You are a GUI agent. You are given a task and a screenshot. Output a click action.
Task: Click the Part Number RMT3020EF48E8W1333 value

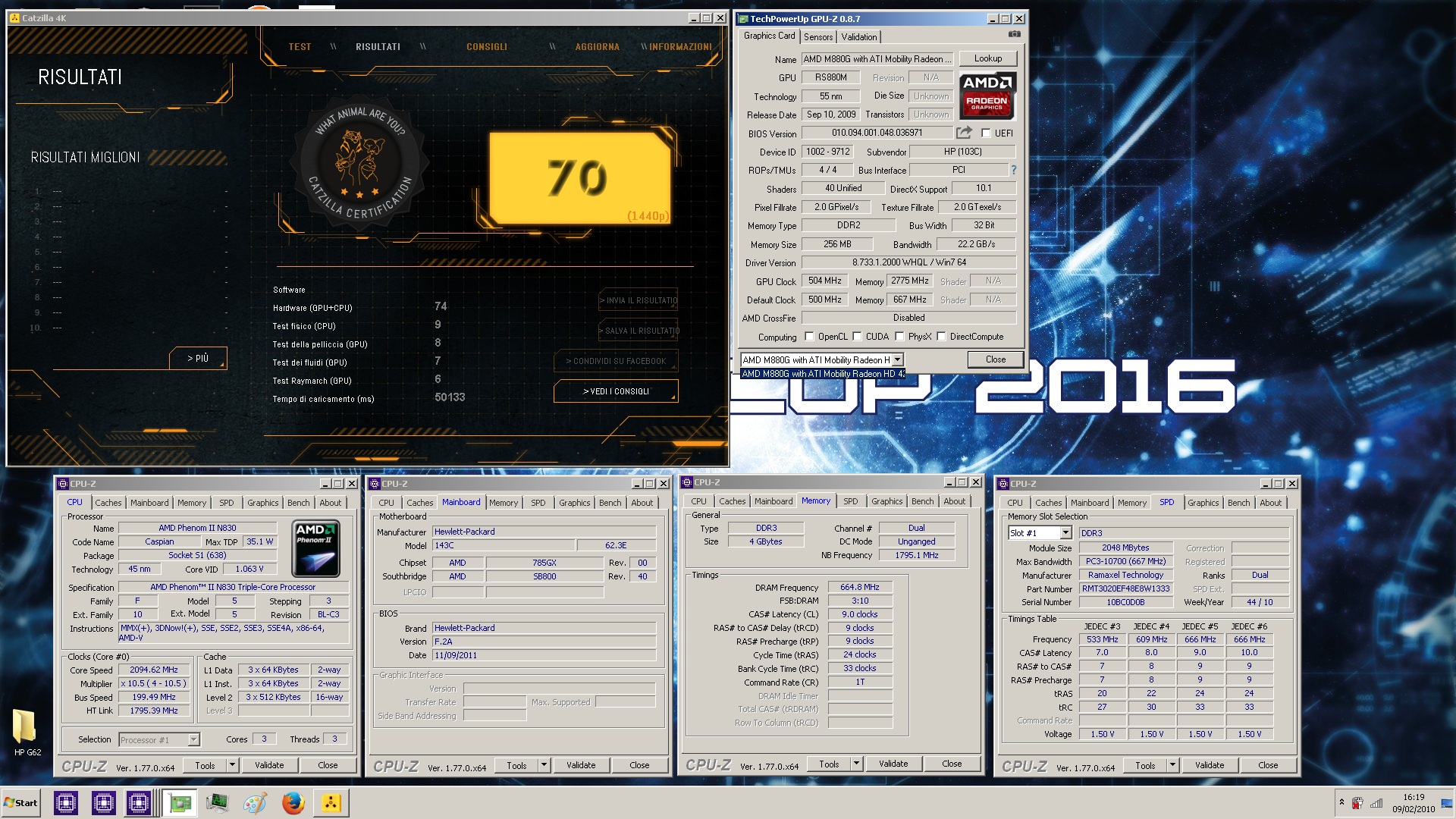point(1125,588)
